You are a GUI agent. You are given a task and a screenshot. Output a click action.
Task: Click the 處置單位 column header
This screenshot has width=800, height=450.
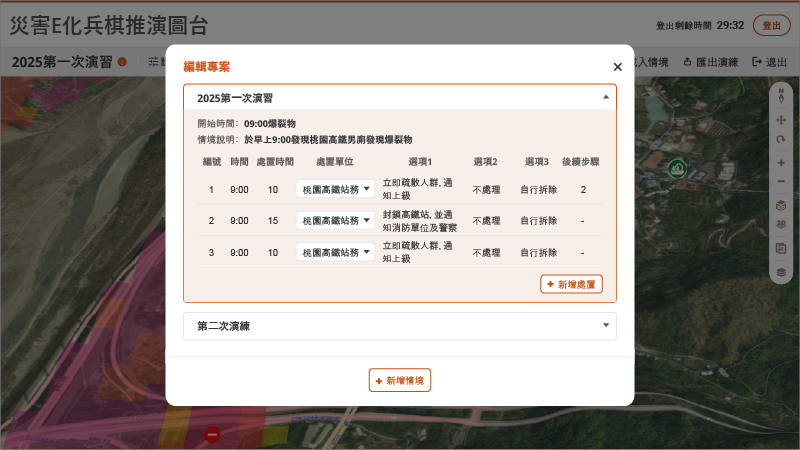click(x=335, y=162)
